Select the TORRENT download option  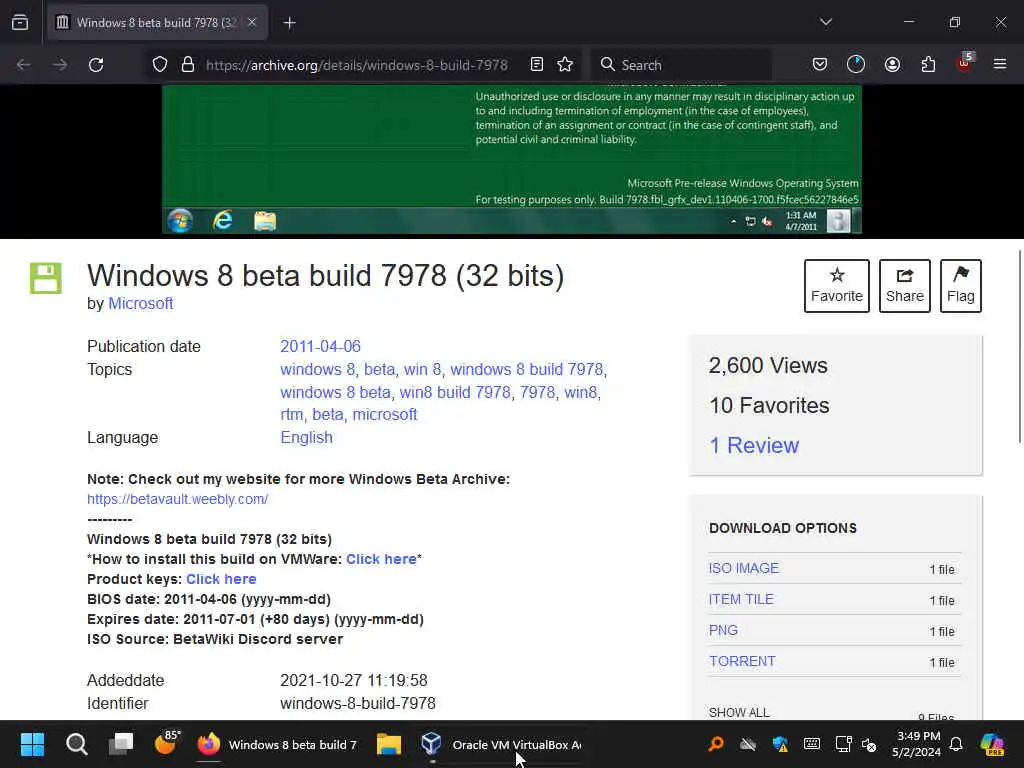coord(742,662)
